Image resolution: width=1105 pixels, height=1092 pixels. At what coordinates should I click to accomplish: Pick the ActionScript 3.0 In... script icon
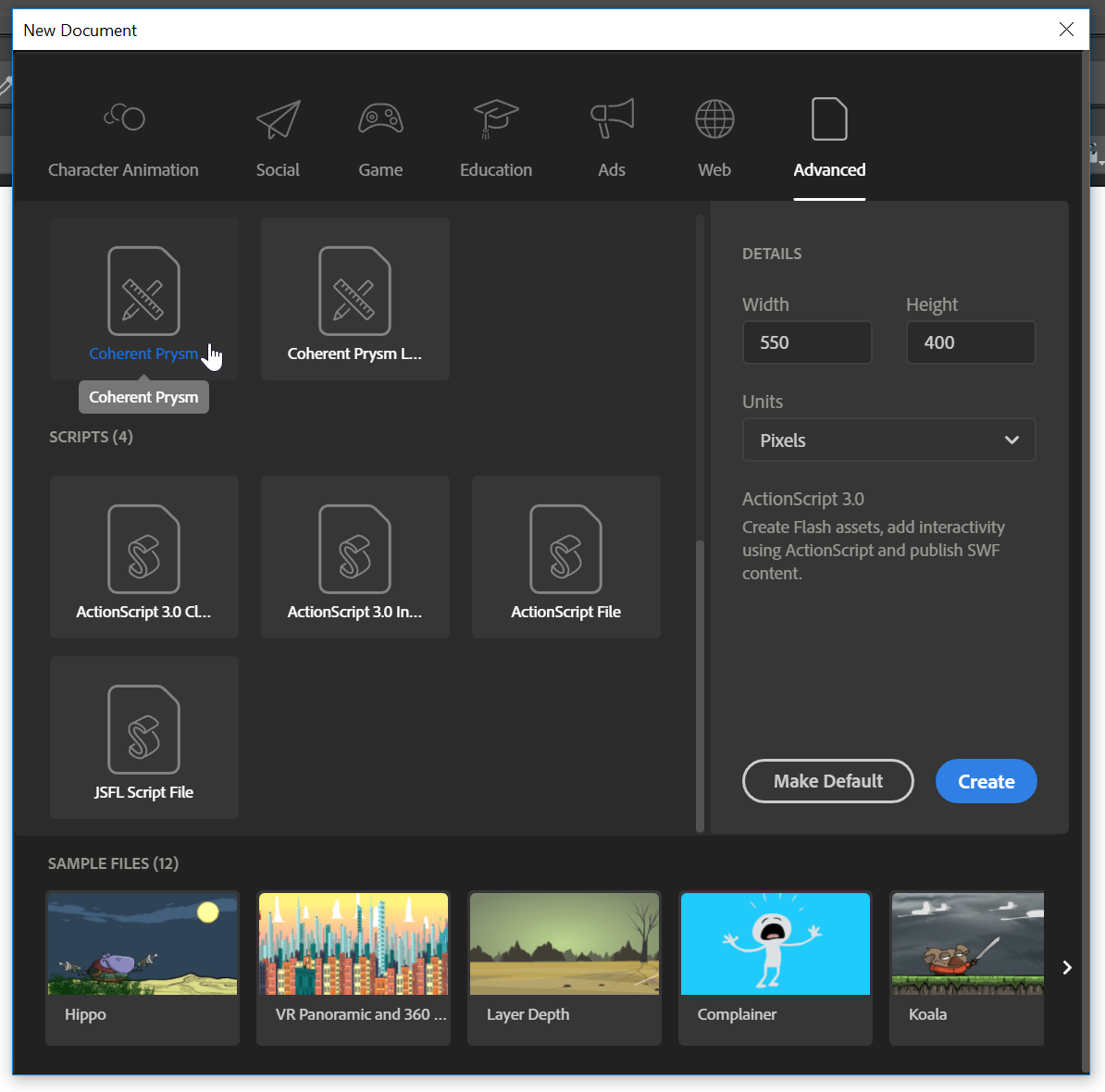354,549
